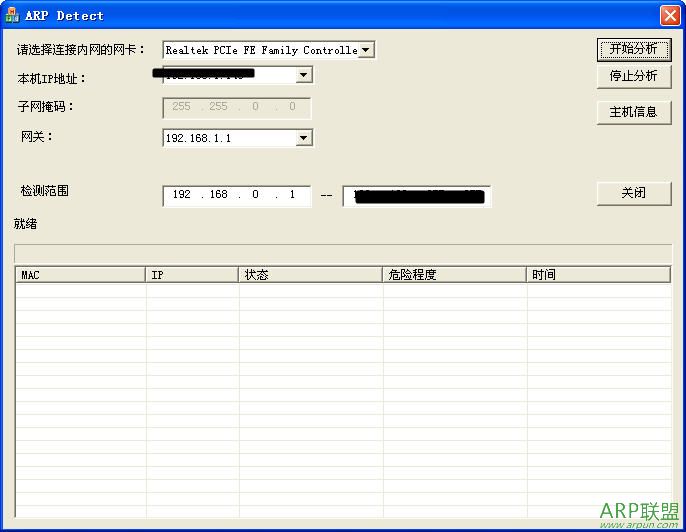Click the ARP Detect title bar icon
The width and height of the screenshot is (686, 532).
tap(12, 15)
